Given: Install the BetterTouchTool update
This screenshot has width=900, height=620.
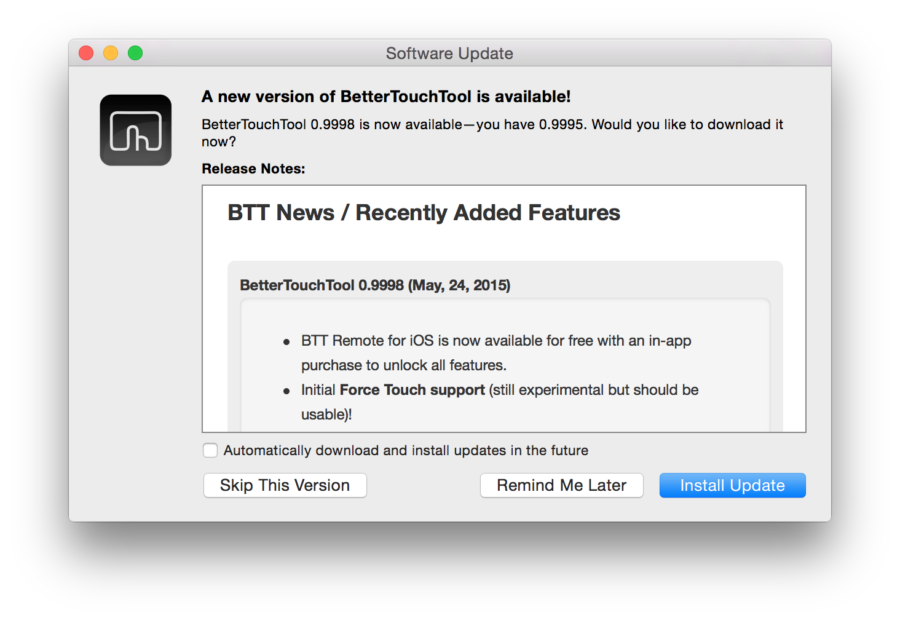Looking at the screenshot, I should (732, 486).
